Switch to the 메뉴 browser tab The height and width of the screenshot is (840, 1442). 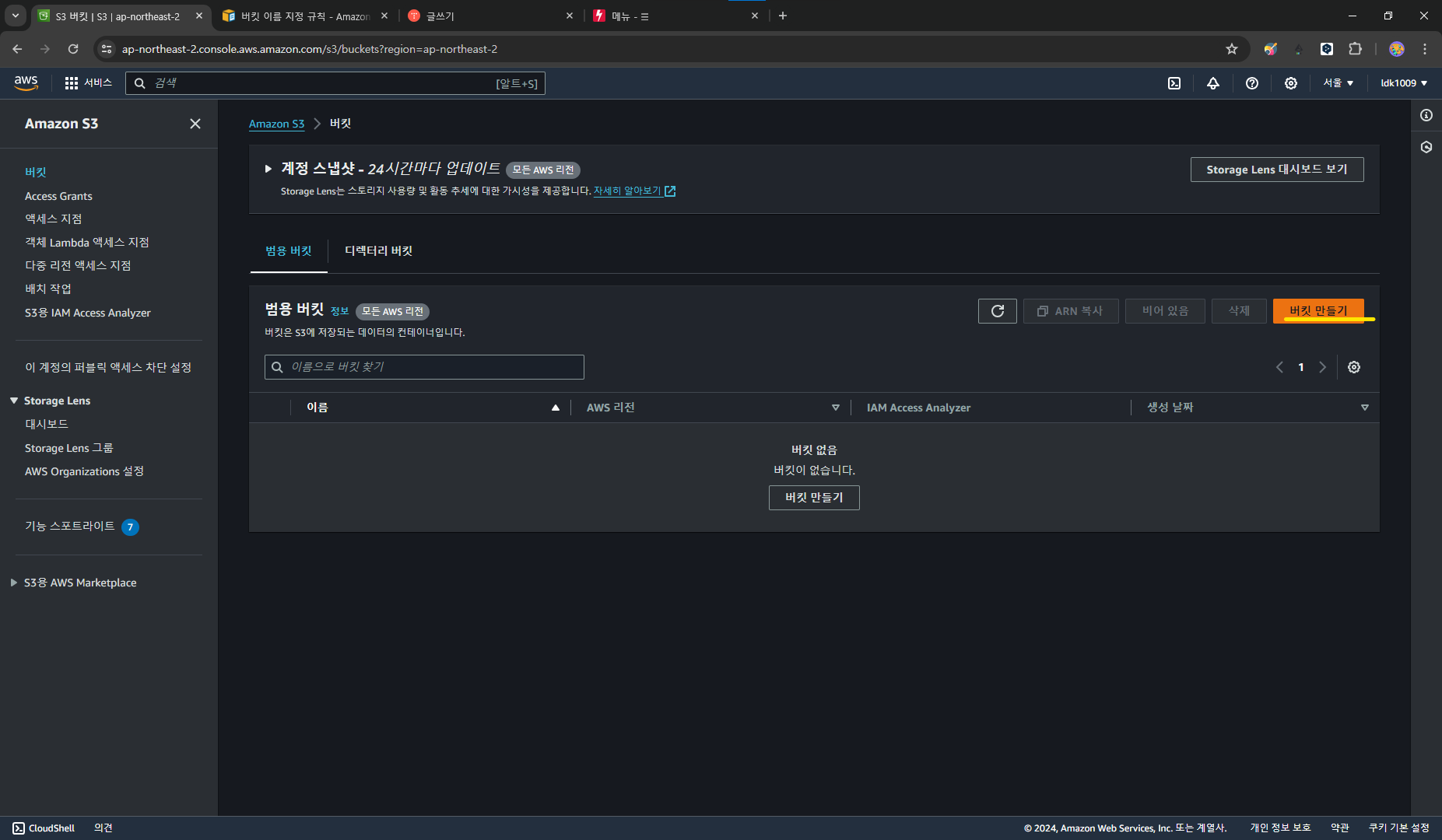(x=674, y=16)
